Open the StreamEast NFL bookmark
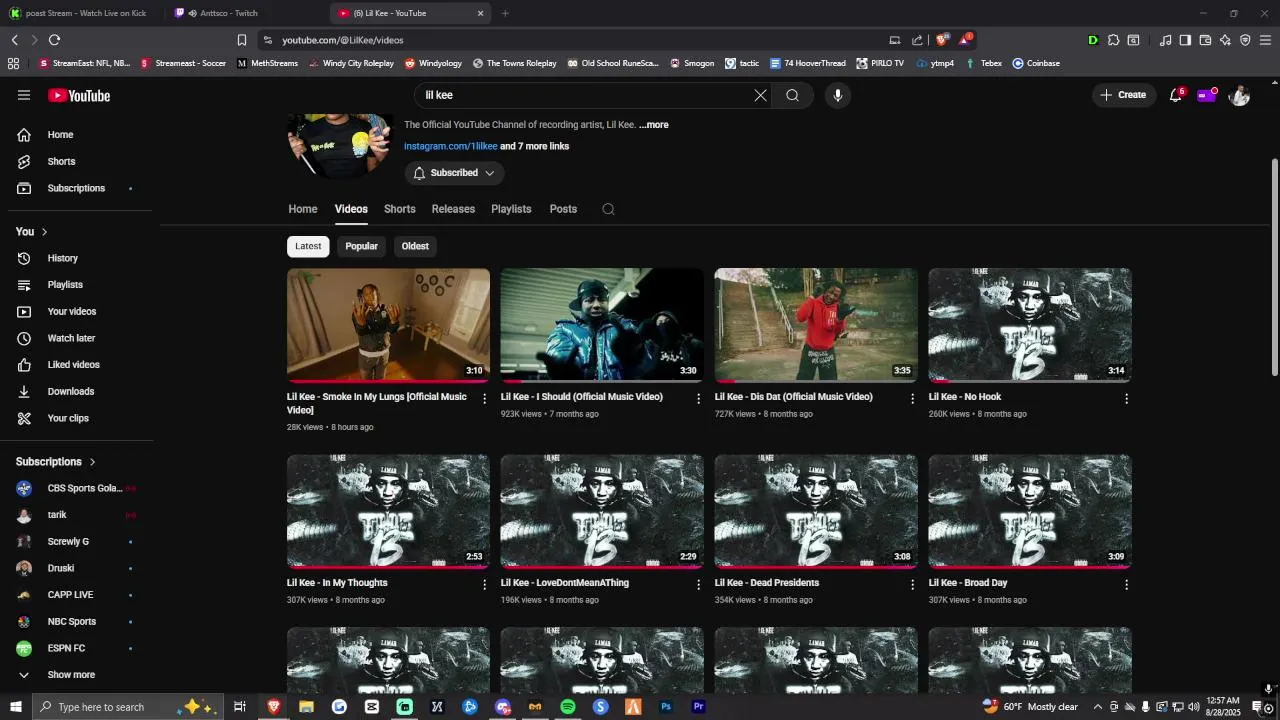Viewport: 1280px width, 720px height. (x=84, y=63)
